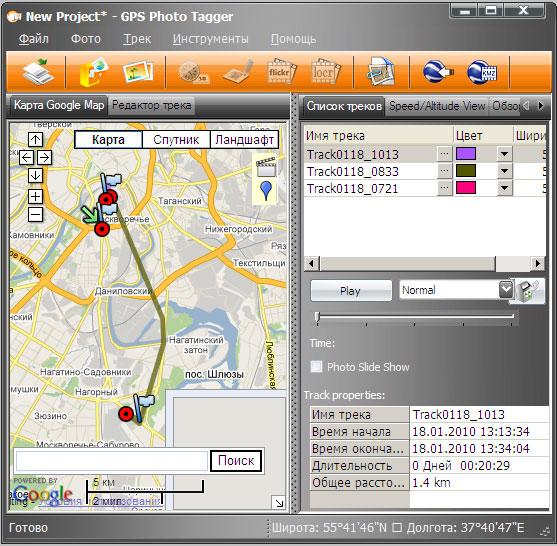
Task: Click the ellipsis button for Track0118_0721
Action: point(444,188)
